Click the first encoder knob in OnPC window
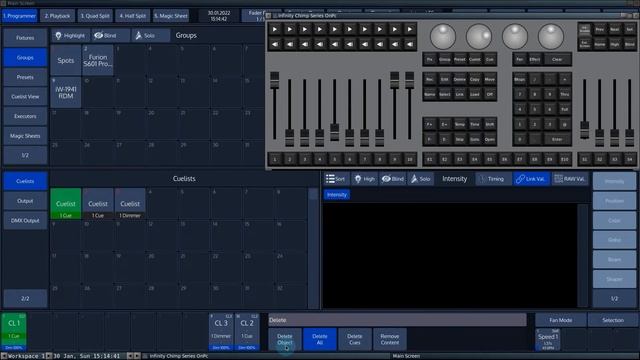Image resolution: width=640 pixels, height=360 pixels. [x=443, y=36]
